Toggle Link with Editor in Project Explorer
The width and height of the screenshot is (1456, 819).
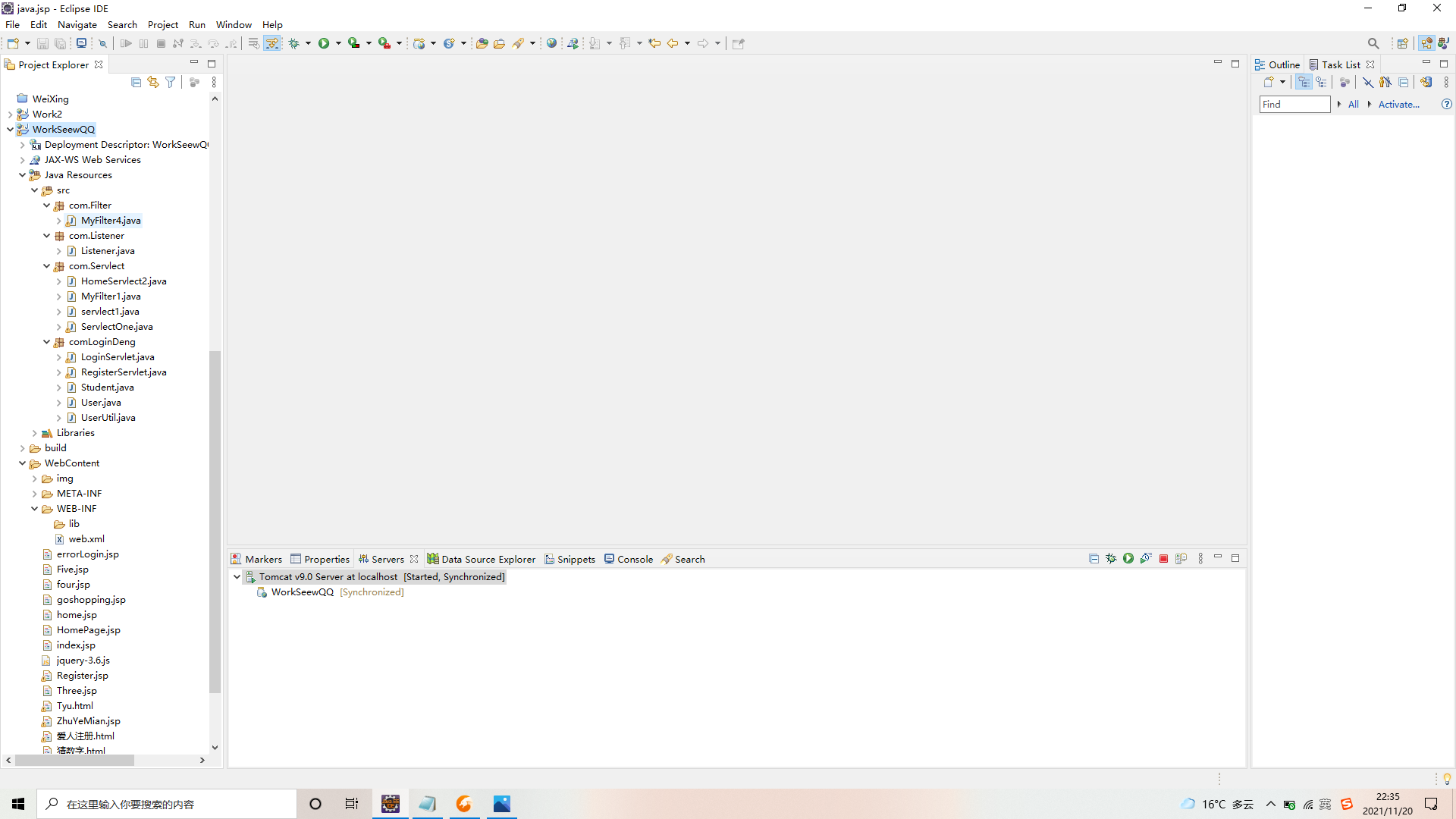pyautogui.click(x=153, y=82)
